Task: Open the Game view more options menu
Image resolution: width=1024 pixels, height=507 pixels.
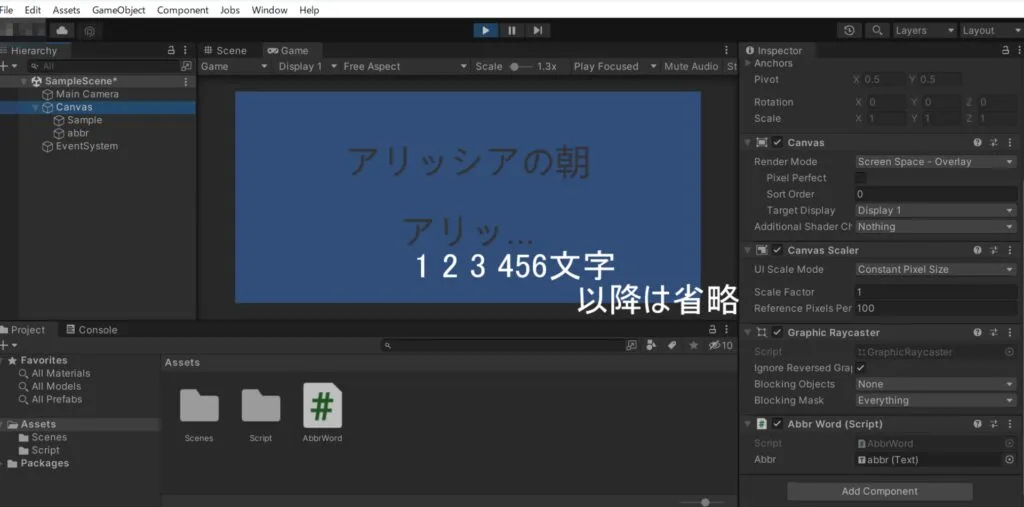Action: coord(726,50)
